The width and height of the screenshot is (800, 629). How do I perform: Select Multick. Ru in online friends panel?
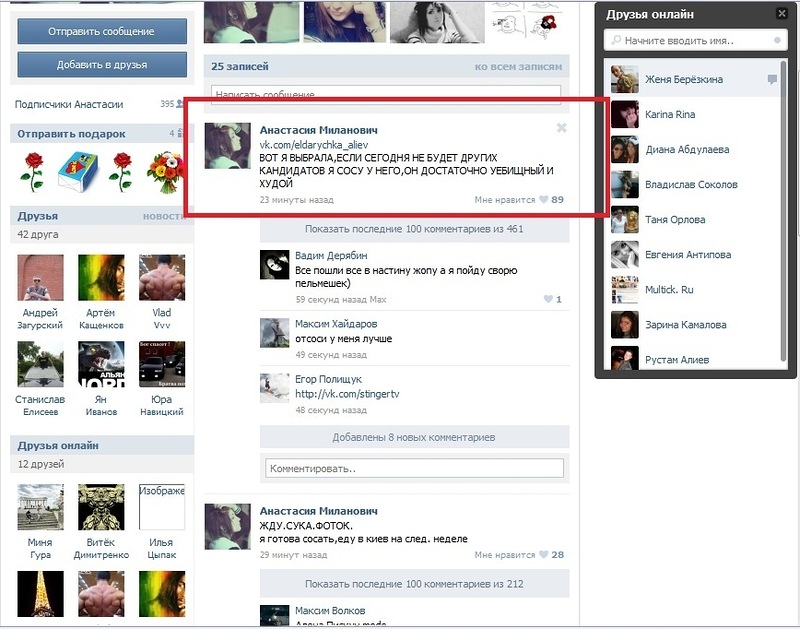click(x=693, y=289)
